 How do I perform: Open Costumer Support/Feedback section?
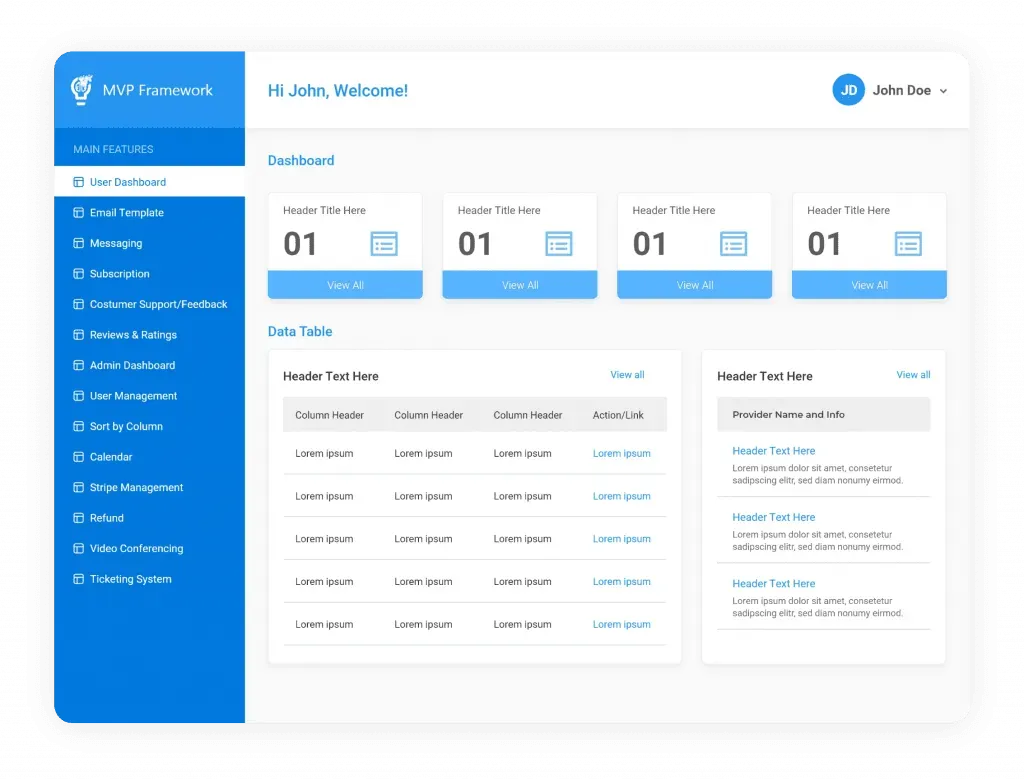(x=150, y=304)
